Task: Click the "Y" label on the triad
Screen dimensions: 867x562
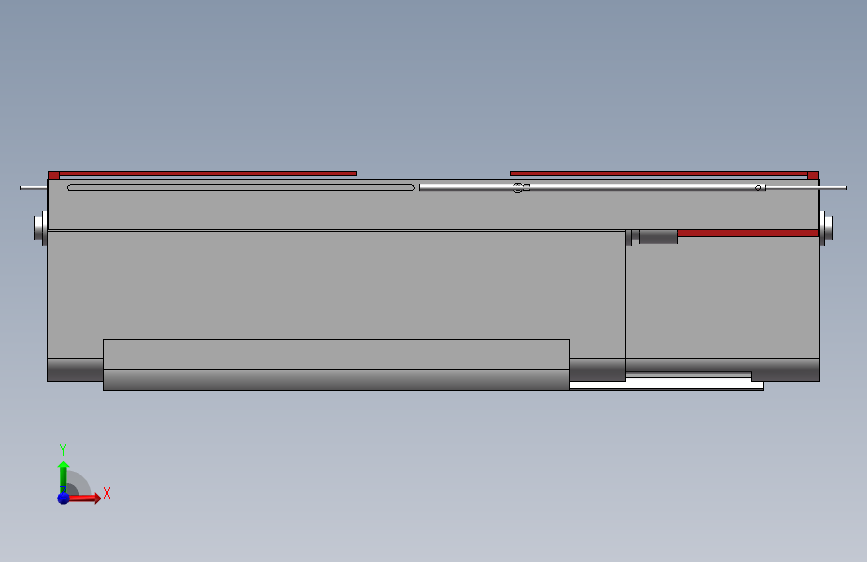Action: tap(63, 449)
